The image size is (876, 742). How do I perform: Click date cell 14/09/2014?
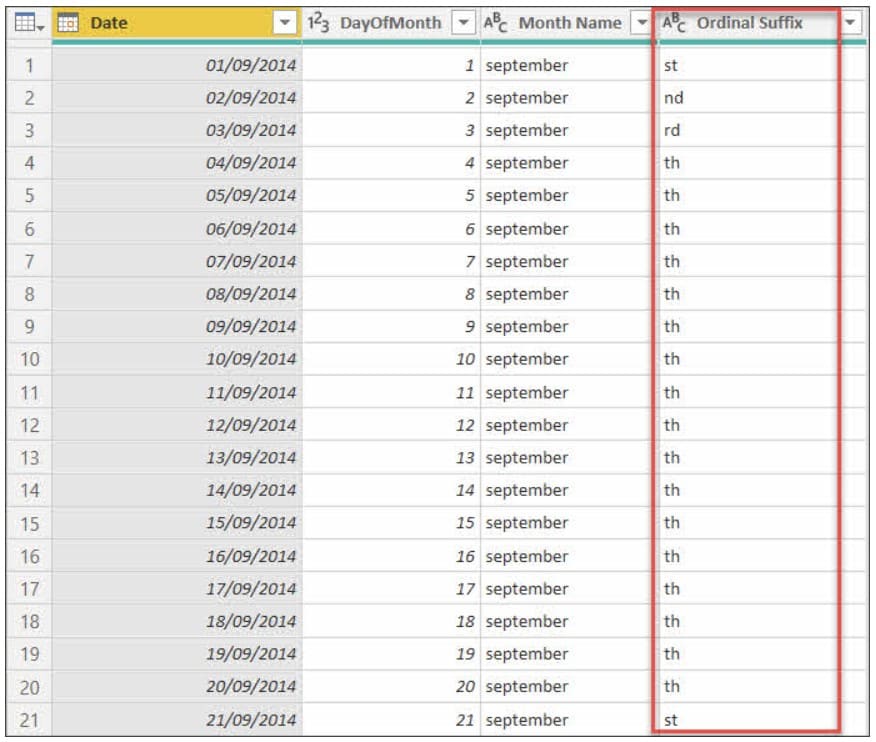(177, 491)
